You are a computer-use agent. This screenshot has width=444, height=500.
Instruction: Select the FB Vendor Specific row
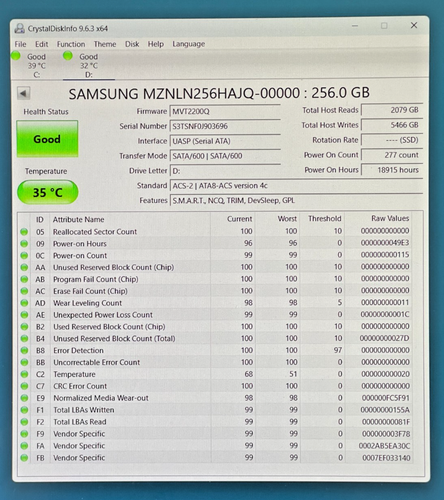[216, 458]
